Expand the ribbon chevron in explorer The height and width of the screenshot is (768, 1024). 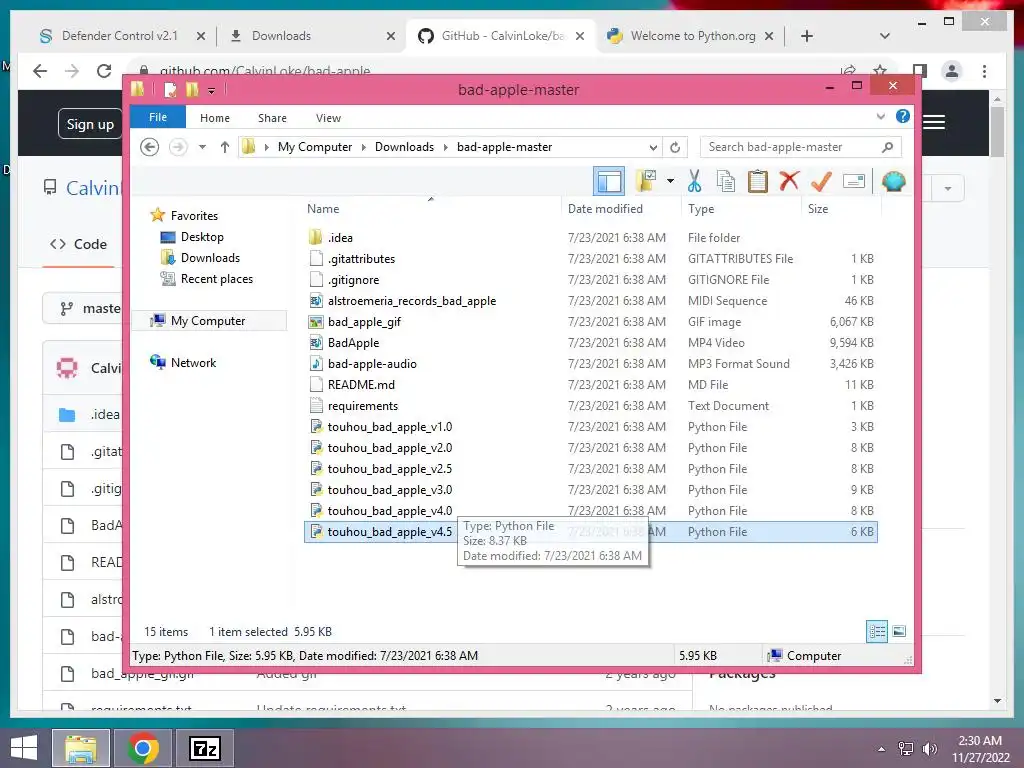880,117
